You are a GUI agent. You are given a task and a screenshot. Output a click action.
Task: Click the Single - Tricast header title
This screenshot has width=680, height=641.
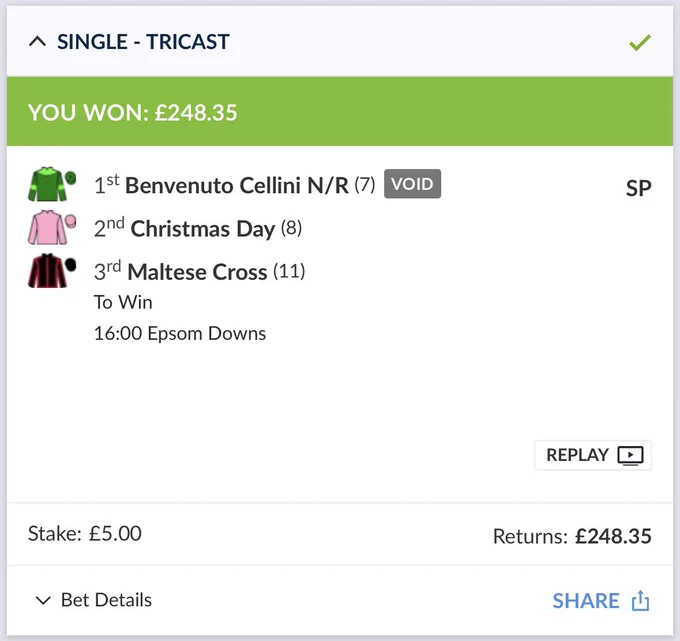pyautogui.click(x=143, y=42)
